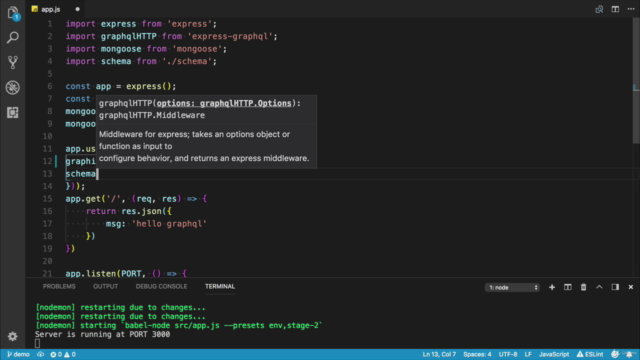This screenshot has height=360, width=640.
Task: Switch to the TERMINAL tab
Action: coord(220,287)
